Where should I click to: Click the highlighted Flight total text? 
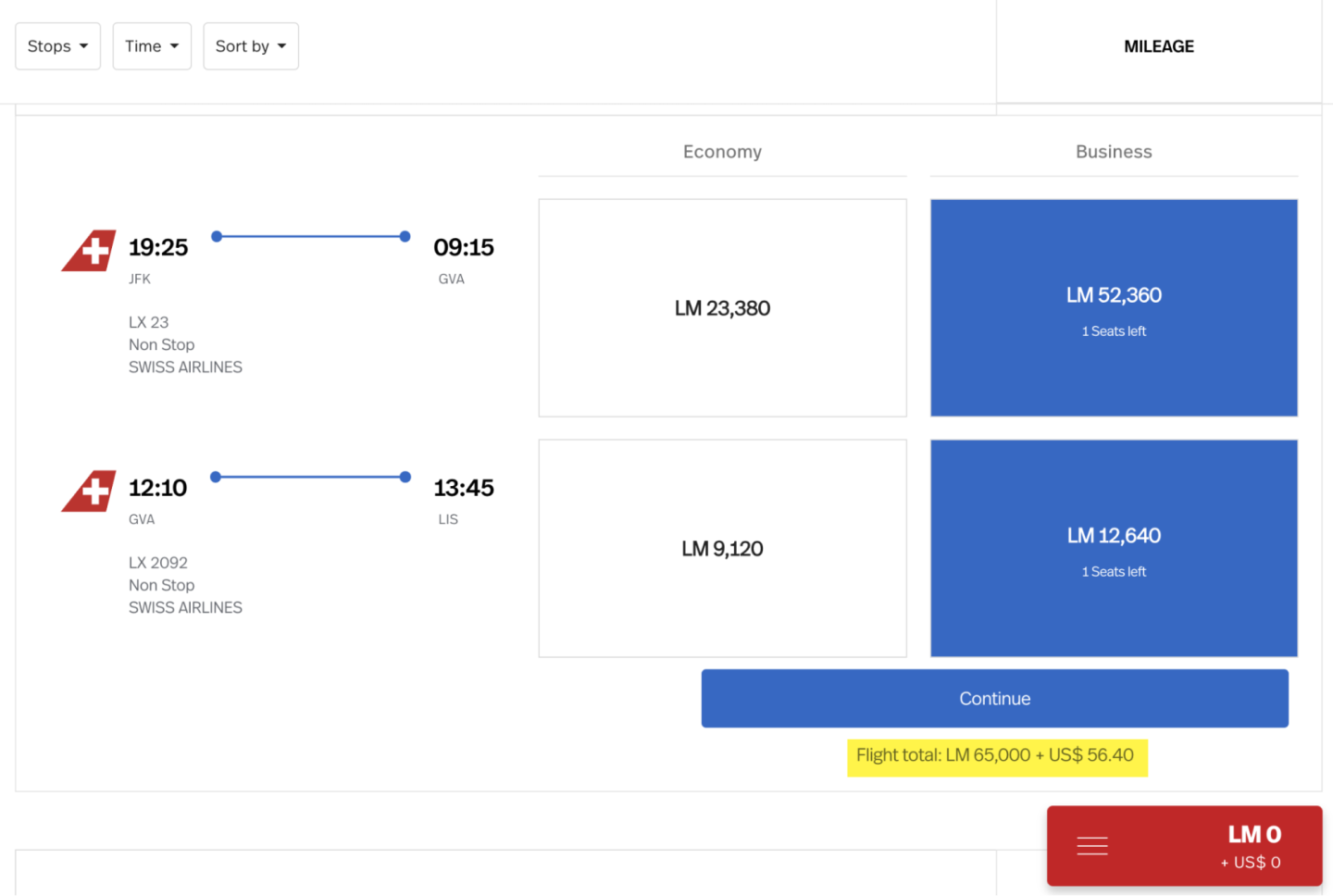[995, 756]
